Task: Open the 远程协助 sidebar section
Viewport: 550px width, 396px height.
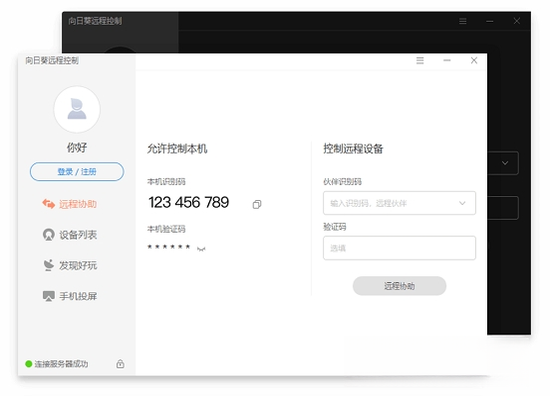Action: point(70,204)
